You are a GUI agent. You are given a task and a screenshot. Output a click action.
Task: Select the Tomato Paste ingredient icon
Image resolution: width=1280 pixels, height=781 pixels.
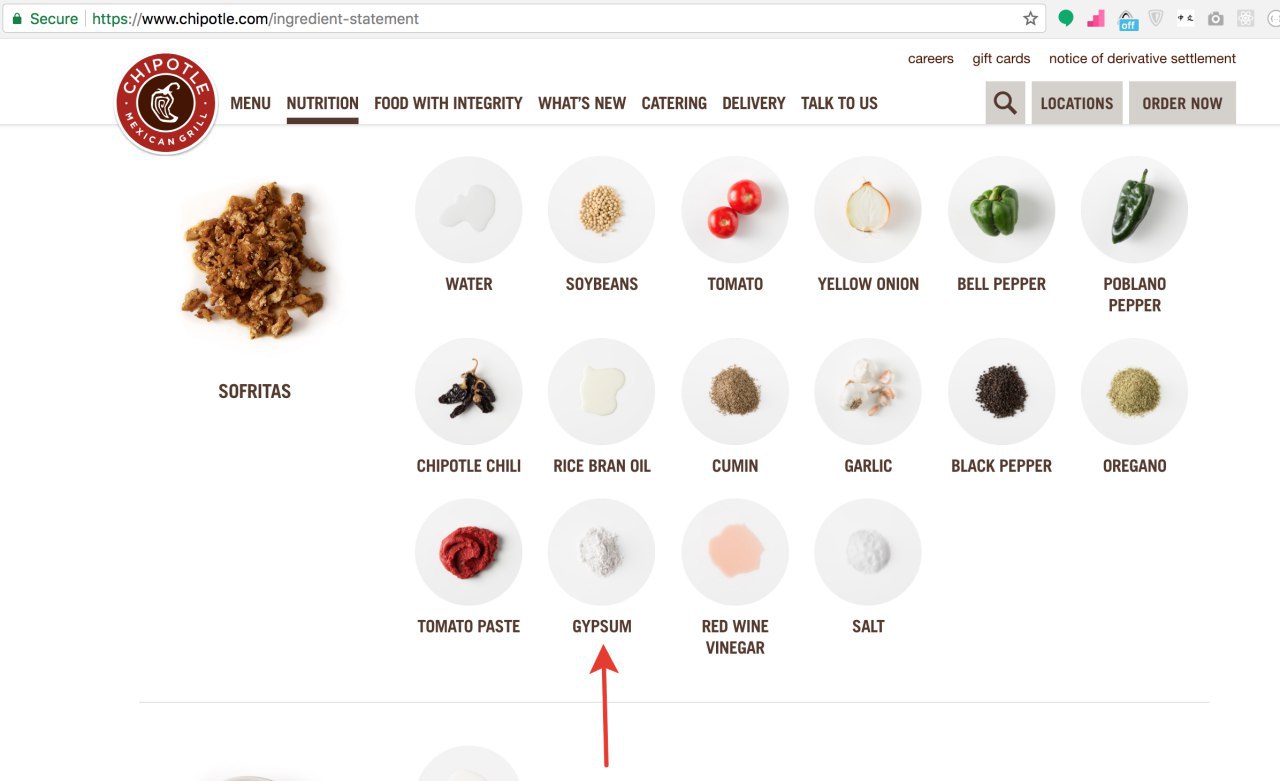click(468, 552)
